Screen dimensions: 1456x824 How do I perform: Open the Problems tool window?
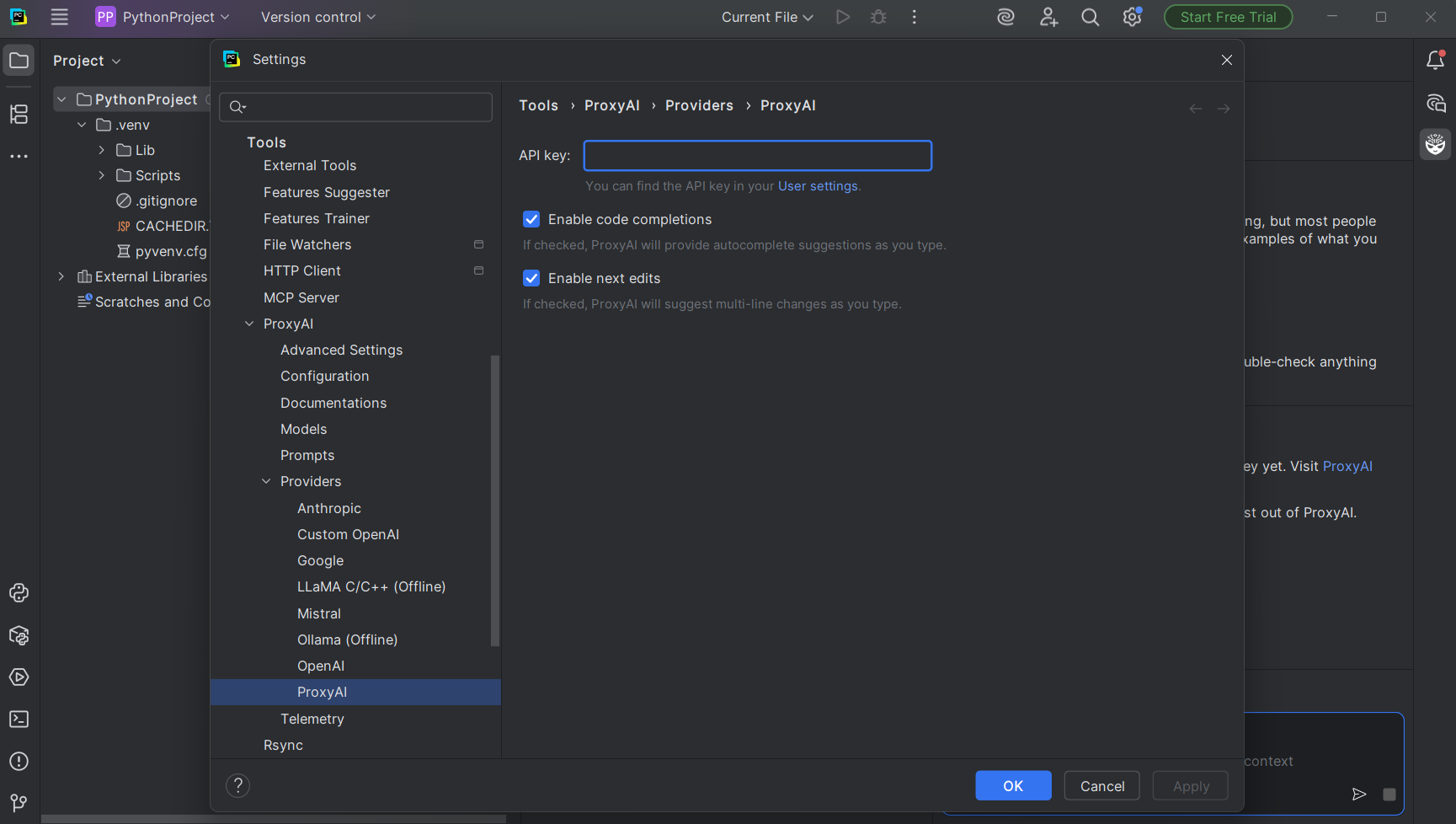point(19,762)
